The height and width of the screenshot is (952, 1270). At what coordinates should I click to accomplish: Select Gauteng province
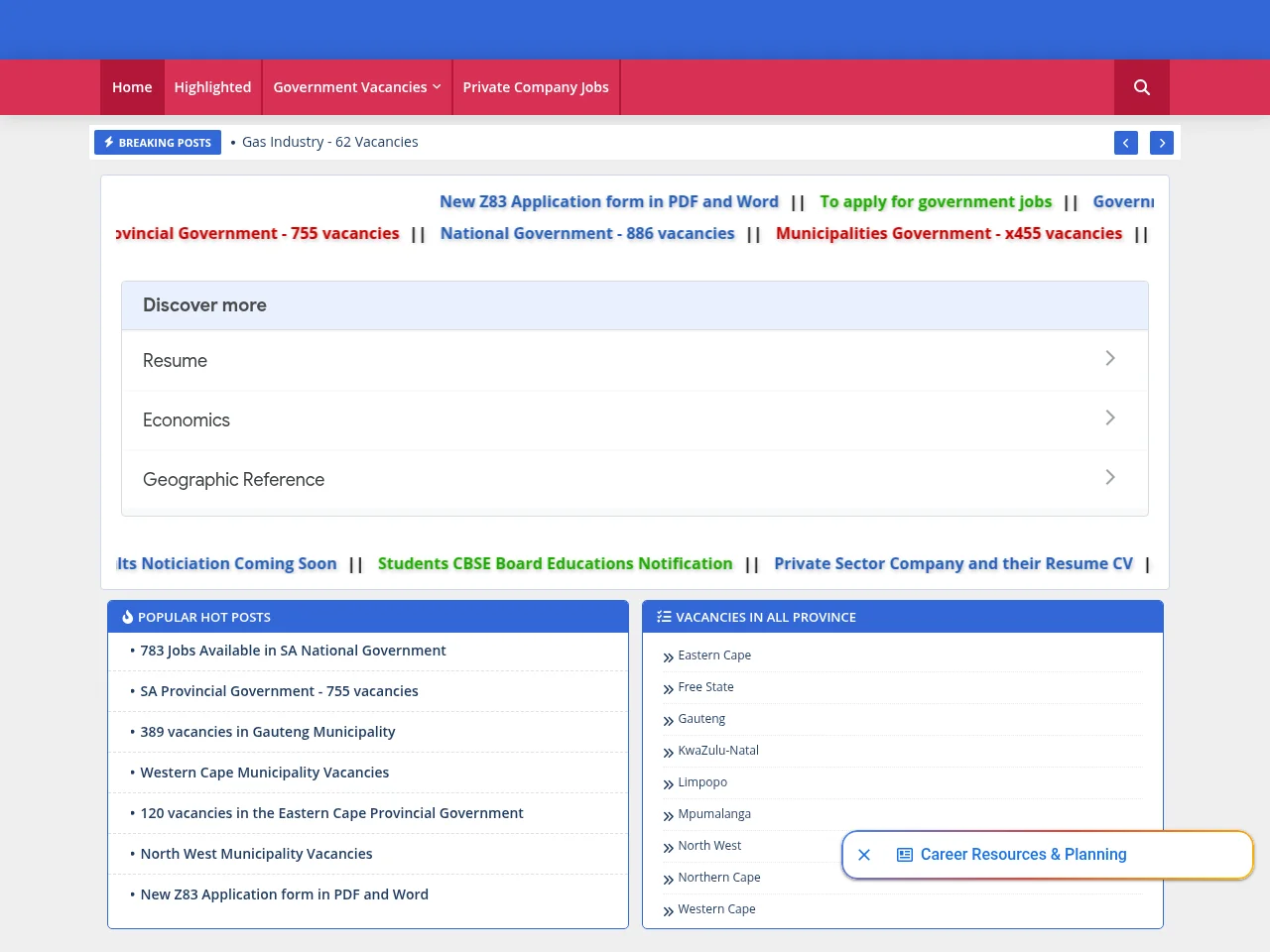(x=701, y=719)
